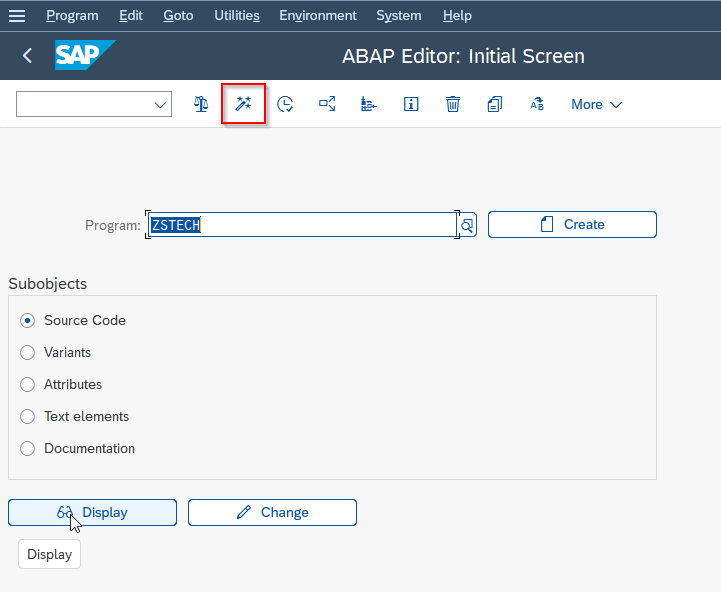
Task: Click the 'ABAP Editor: Initial Screen' title
Action: [464, 56]
